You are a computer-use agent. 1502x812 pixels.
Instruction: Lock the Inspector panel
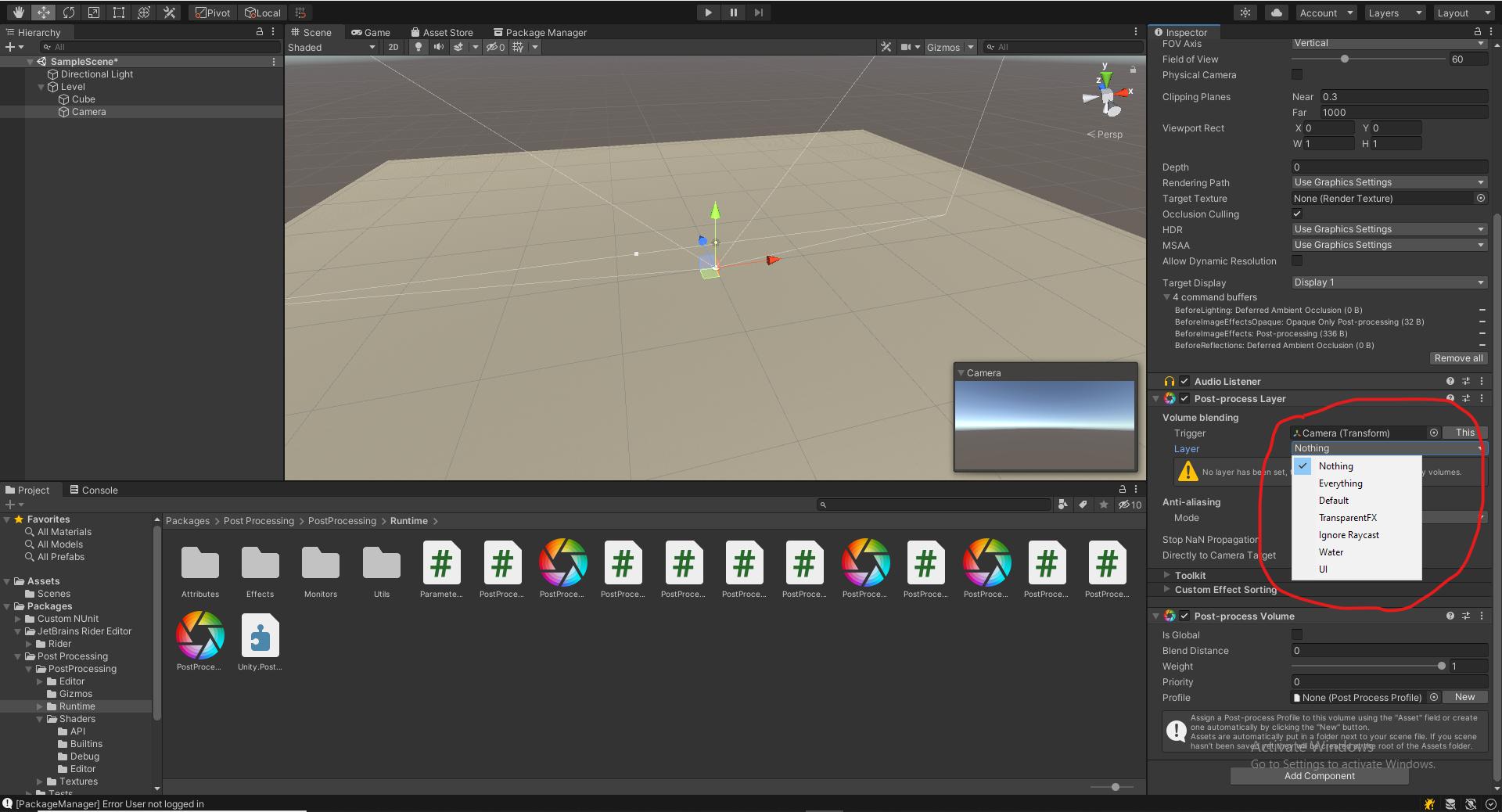[x=1477, y=32]
